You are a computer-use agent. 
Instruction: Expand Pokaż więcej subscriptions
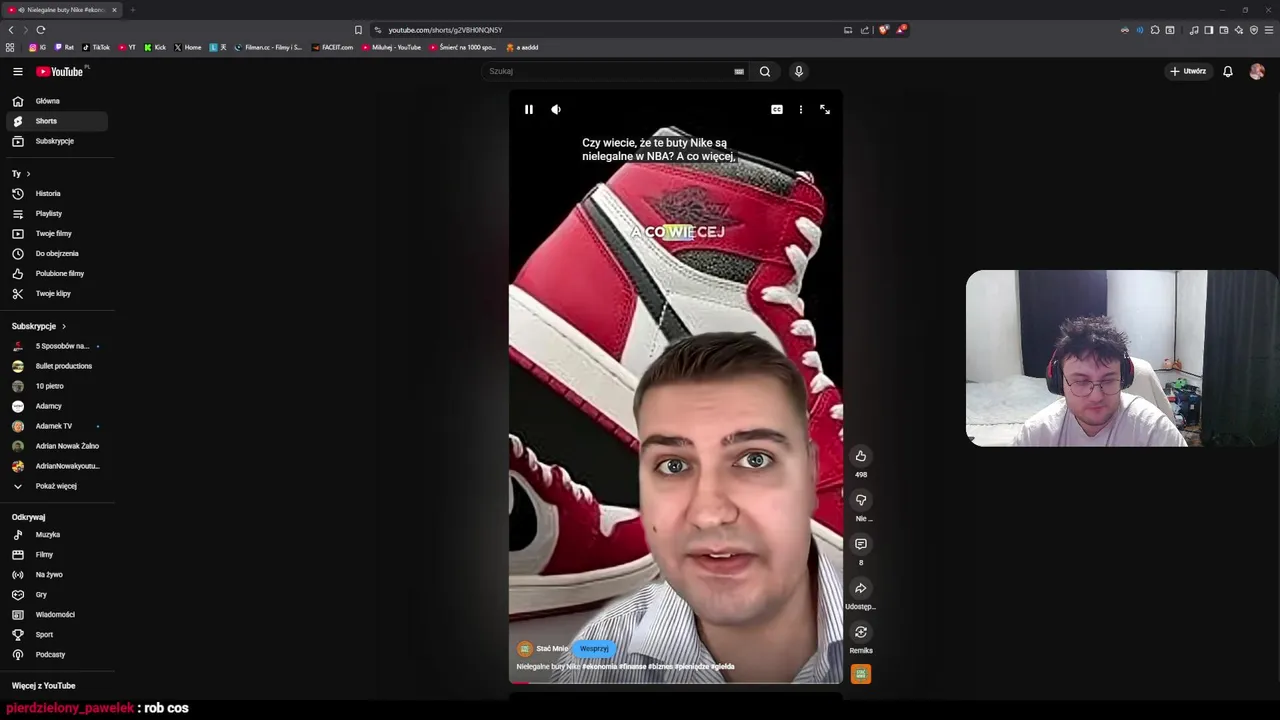(57, 486)
